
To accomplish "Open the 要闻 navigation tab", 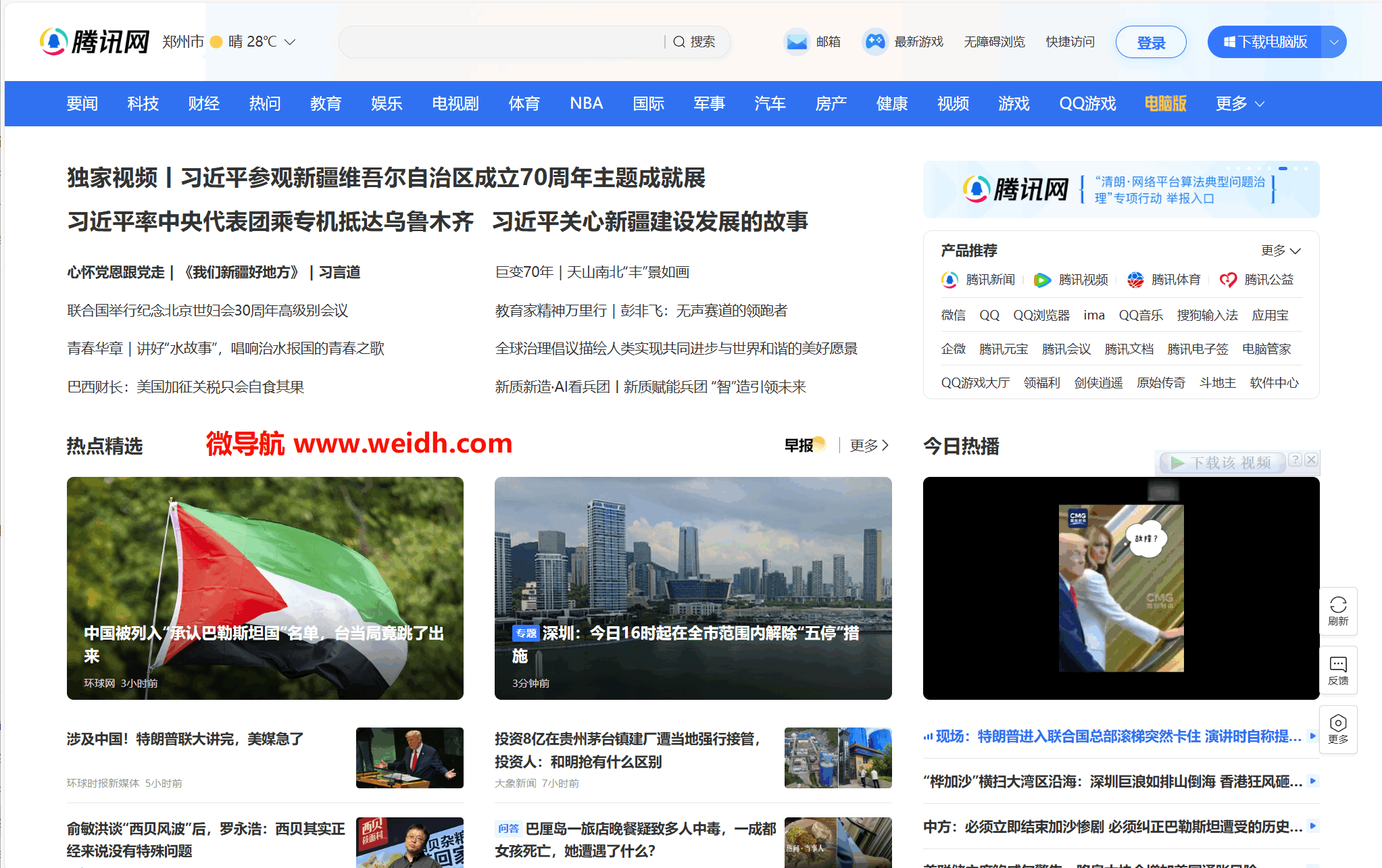I will [x=82, y=103].
